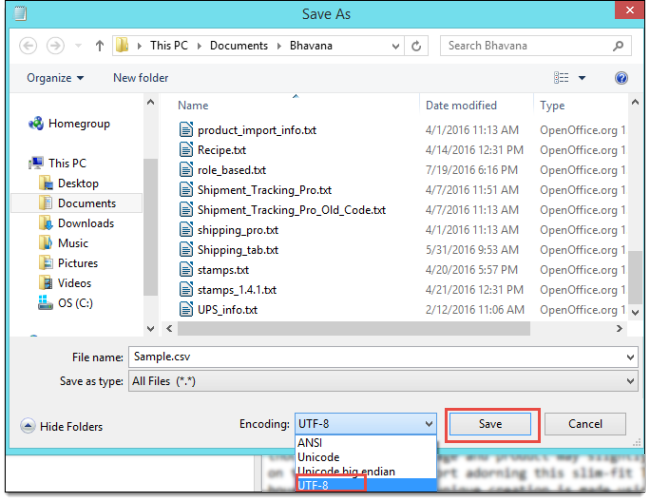Expand the File name dropdown arrow

630,357
